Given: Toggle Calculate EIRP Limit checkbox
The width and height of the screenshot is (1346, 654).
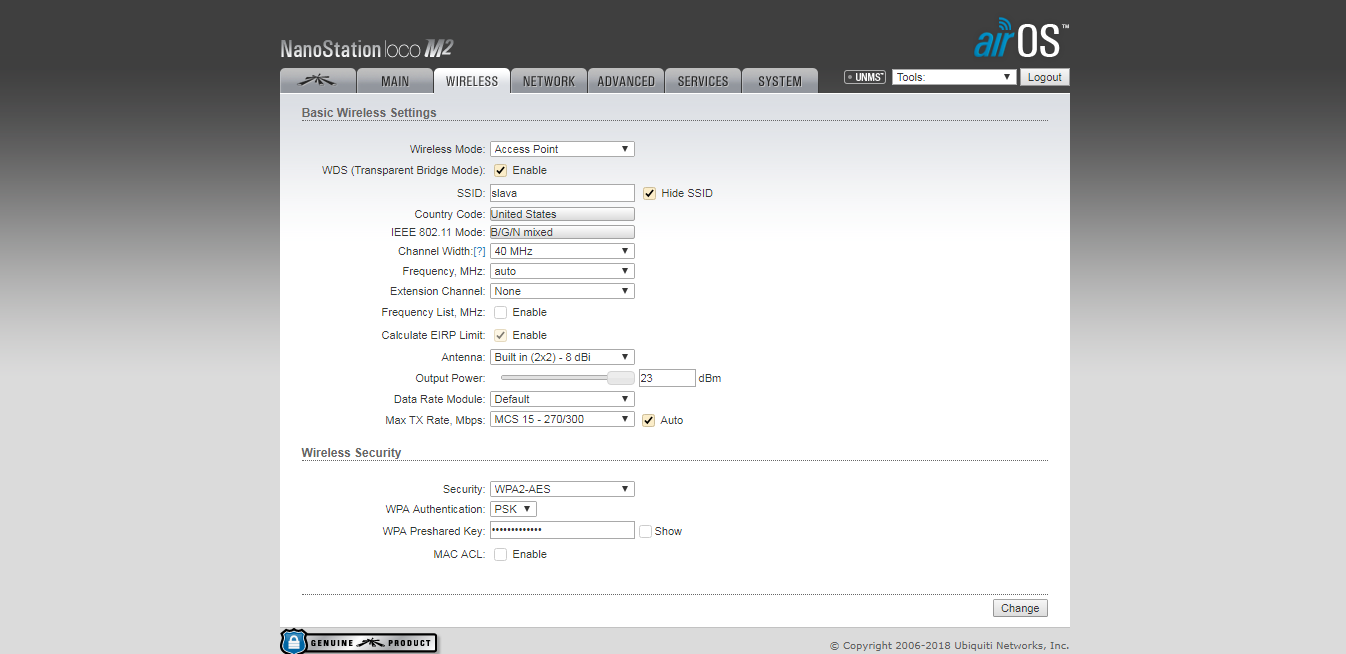Looking at the screenshot, I should 501,335.
